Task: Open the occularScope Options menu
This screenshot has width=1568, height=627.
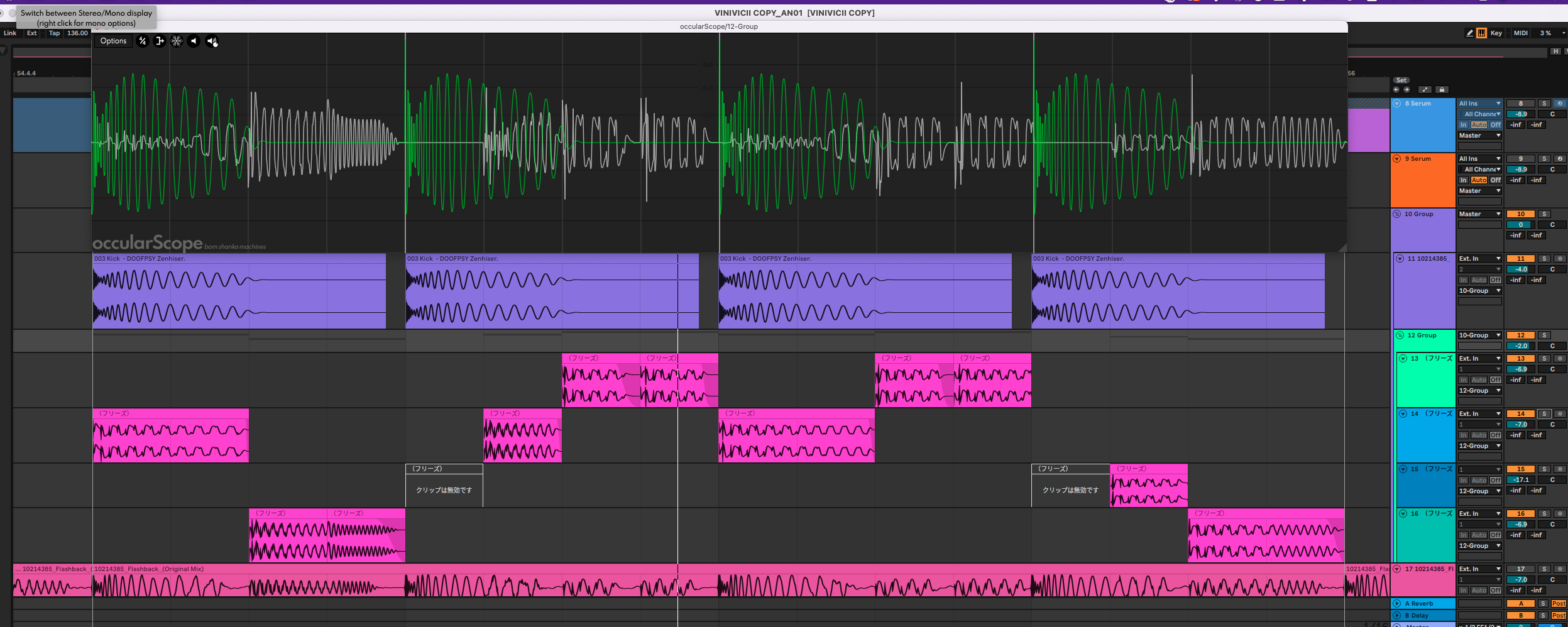Action: pyautogui.click(x=113, y=41)
